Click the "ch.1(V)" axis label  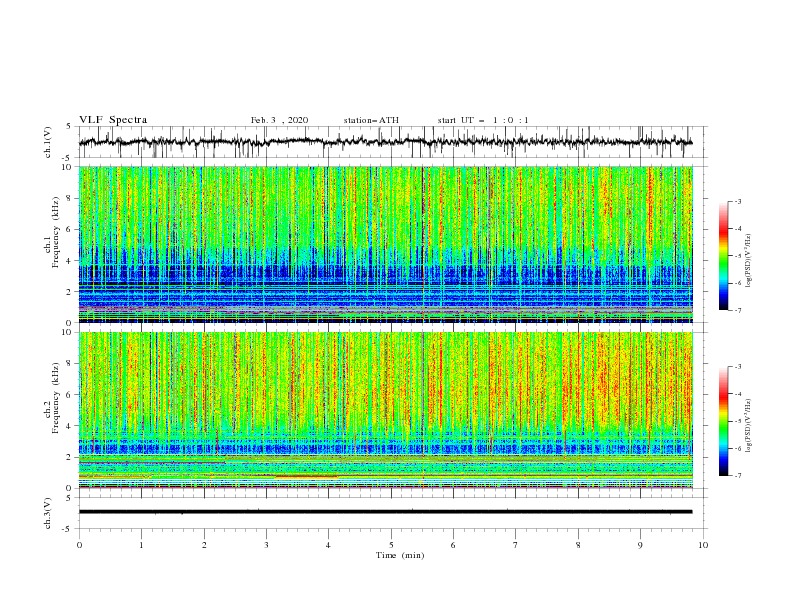48,142
